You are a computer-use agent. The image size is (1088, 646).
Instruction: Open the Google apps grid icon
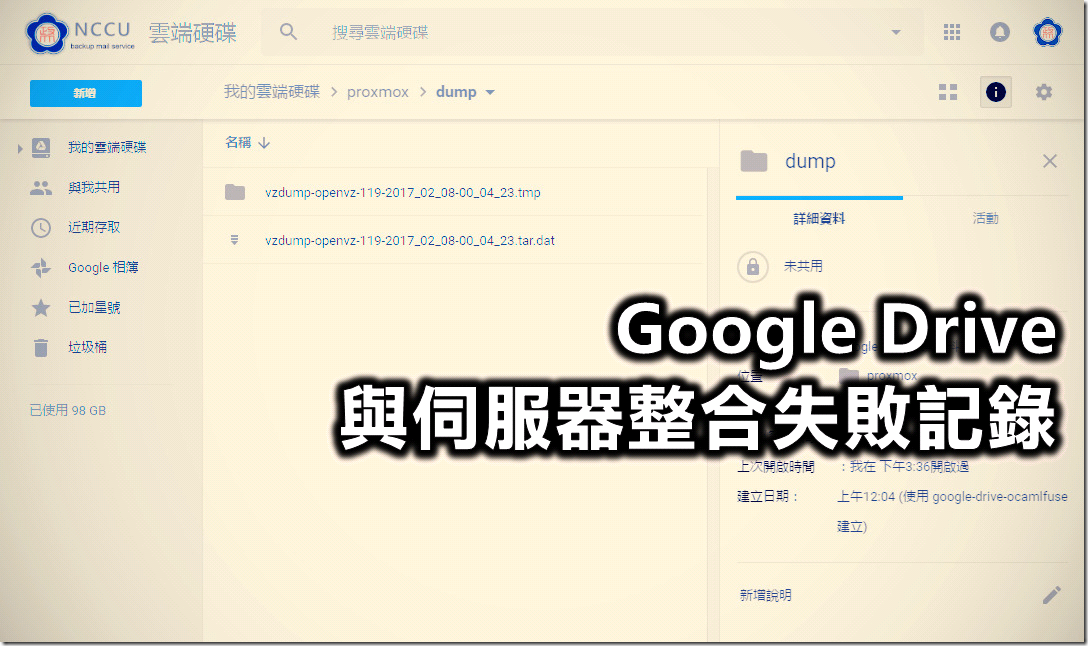click(952, 32)
